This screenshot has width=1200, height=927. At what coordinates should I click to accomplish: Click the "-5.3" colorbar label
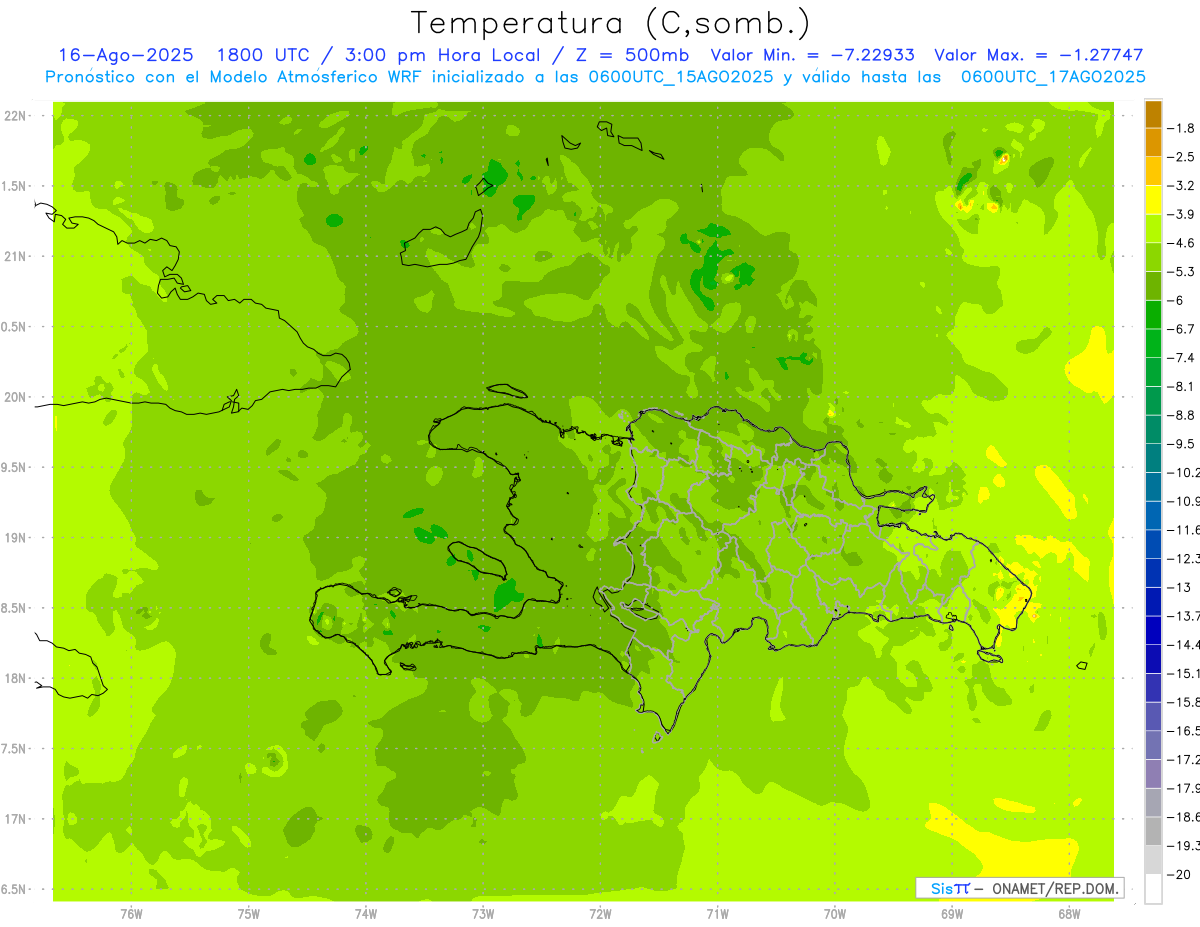[x=1183, y=271]
